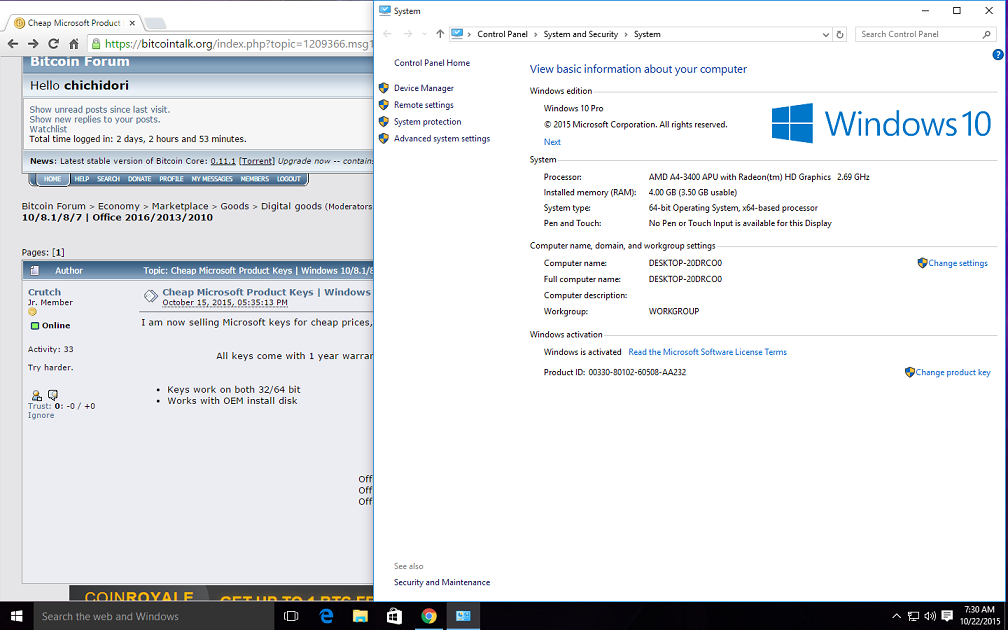Image resolution: width=1008 pixels, height=630 pixels.
Task: Click the shield icon beside System protection
Action: click(x=384, y=122)
